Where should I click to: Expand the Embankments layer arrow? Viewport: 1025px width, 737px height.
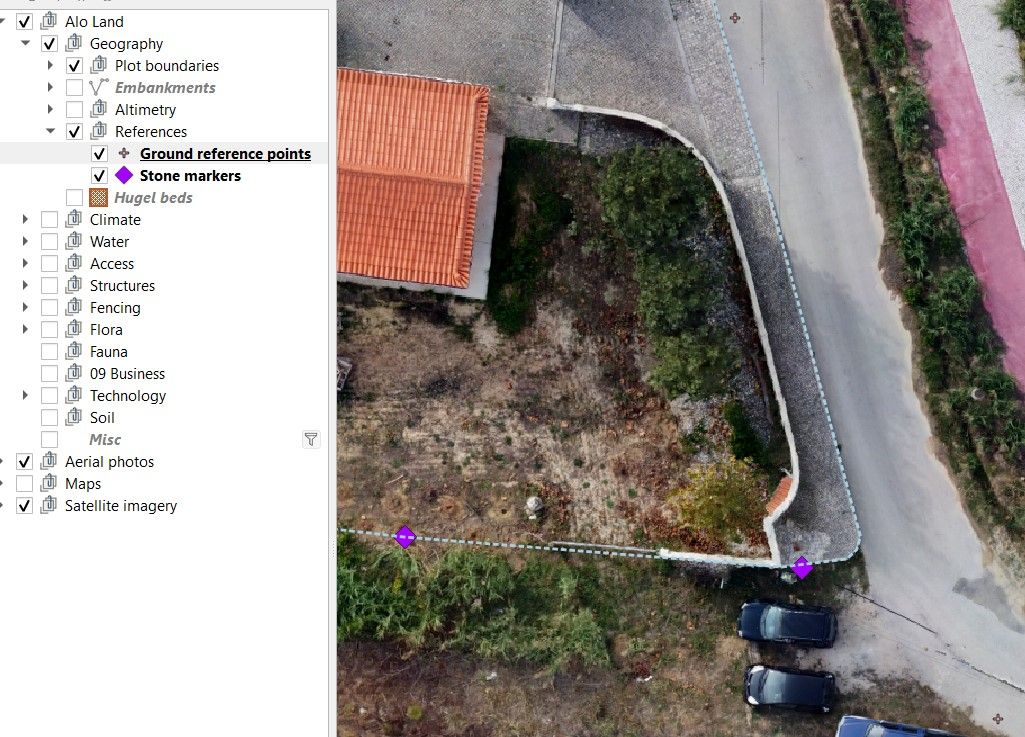coord(50,87)
